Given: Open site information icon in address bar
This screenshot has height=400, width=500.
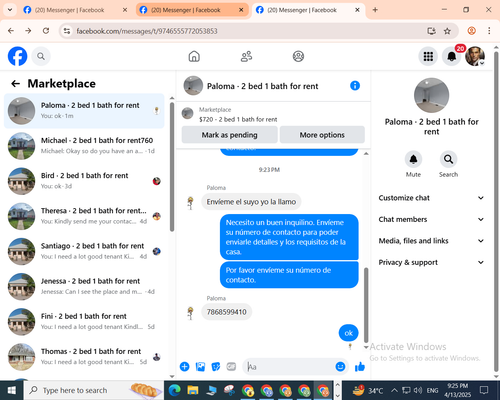Looking at the screenshot, I should (67, 31).
